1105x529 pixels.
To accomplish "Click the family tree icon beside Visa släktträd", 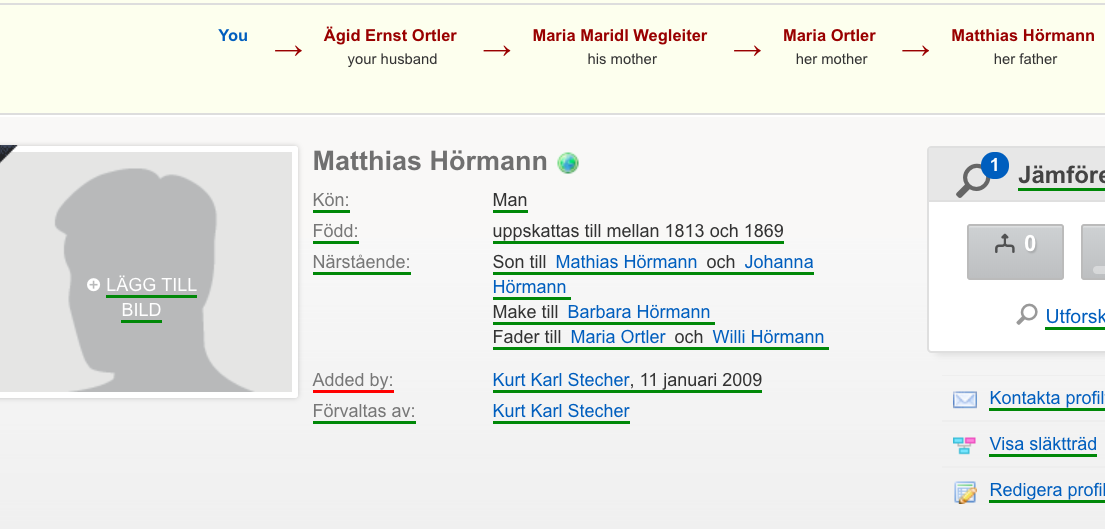I will 965,445.
